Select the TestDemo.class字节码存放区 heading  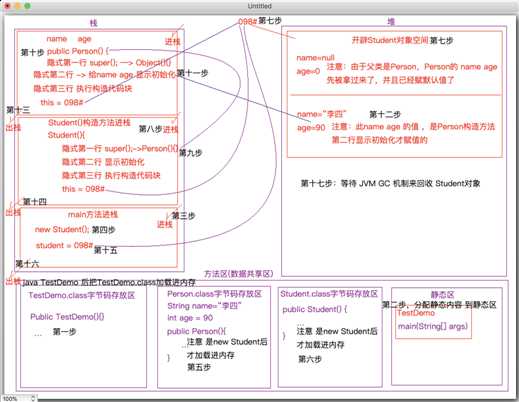pos(82,295)
